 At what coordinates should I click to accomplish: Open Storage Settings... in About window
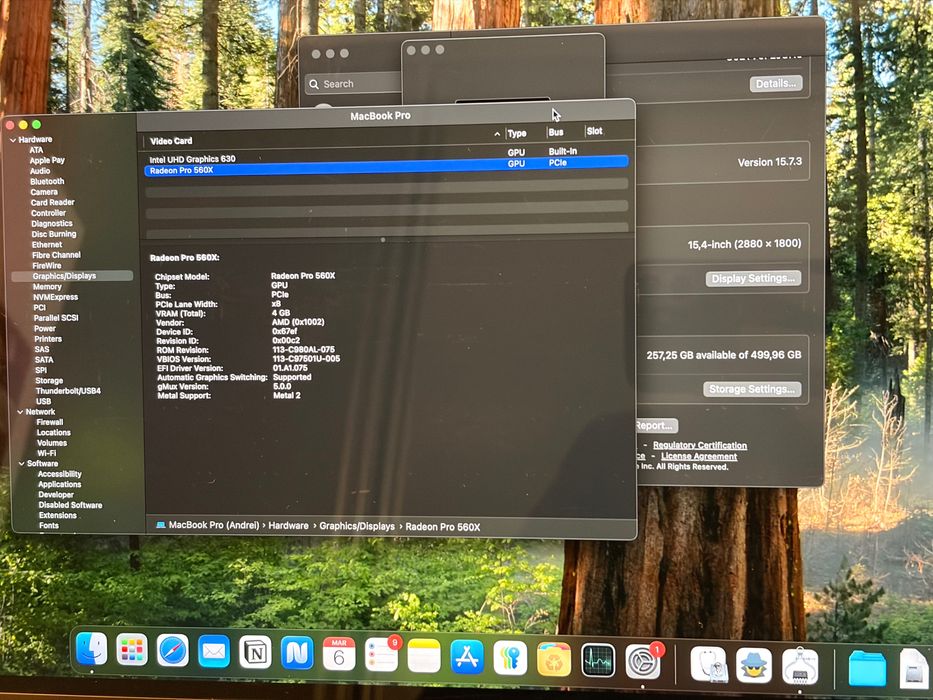tap(752, 389)
